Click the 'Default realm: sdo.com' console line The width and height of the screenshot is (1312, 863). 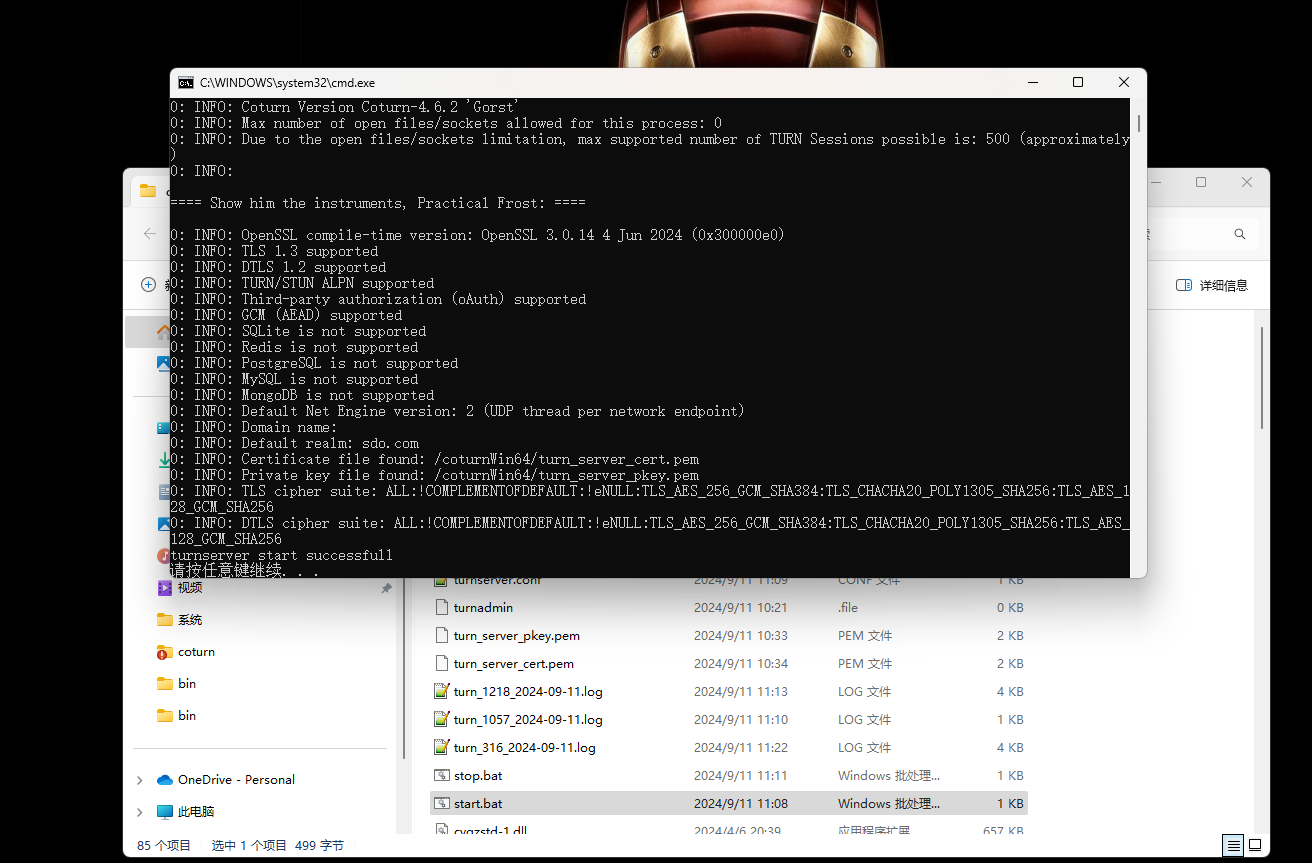click(x=294, y=443)
